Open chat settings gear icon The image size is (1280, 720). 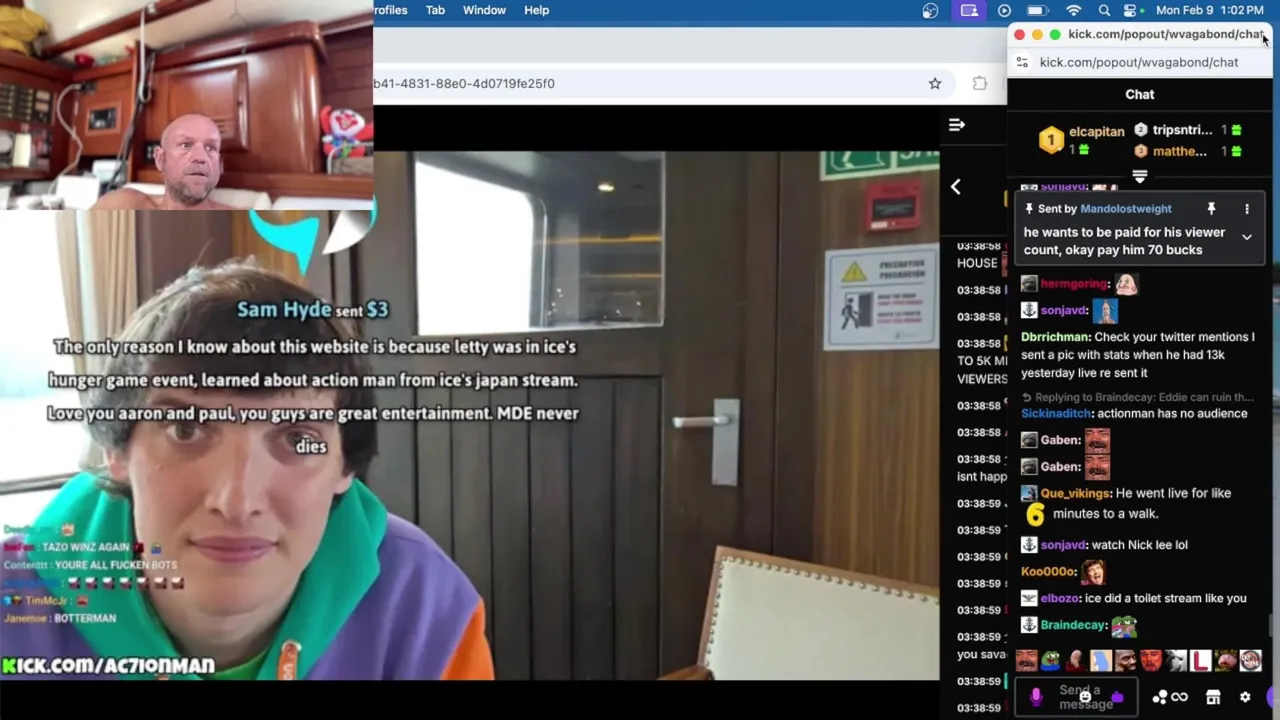(1245, 697)
